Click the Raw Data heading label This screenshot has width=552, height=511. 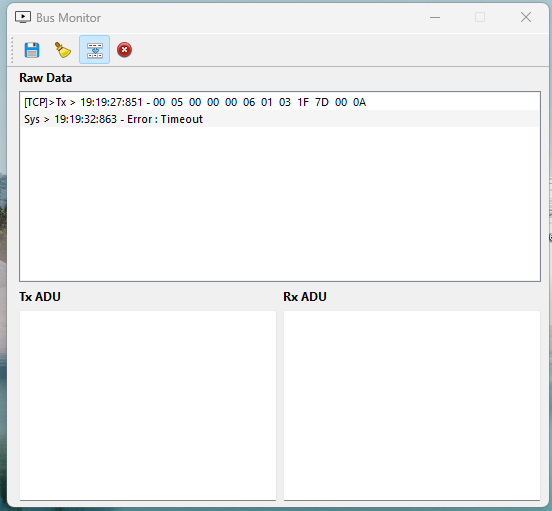pos(45,78)
